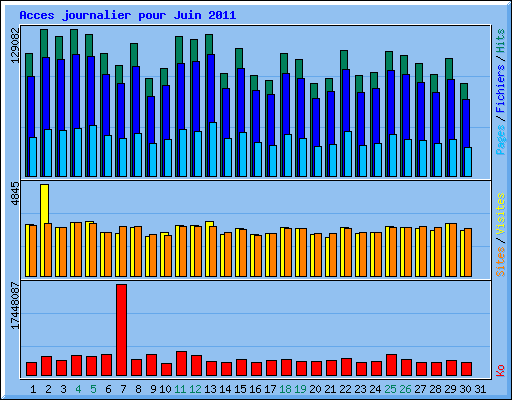
Task: Click the y-axis value 17448087
Action: (15, 306)
